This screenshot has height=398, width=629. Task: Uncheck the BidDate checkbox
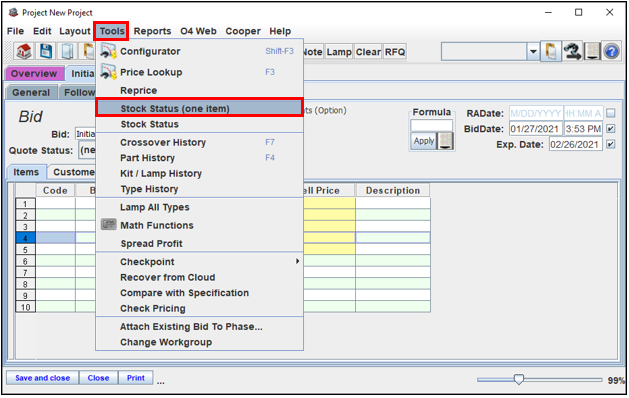tap(611, 129)
